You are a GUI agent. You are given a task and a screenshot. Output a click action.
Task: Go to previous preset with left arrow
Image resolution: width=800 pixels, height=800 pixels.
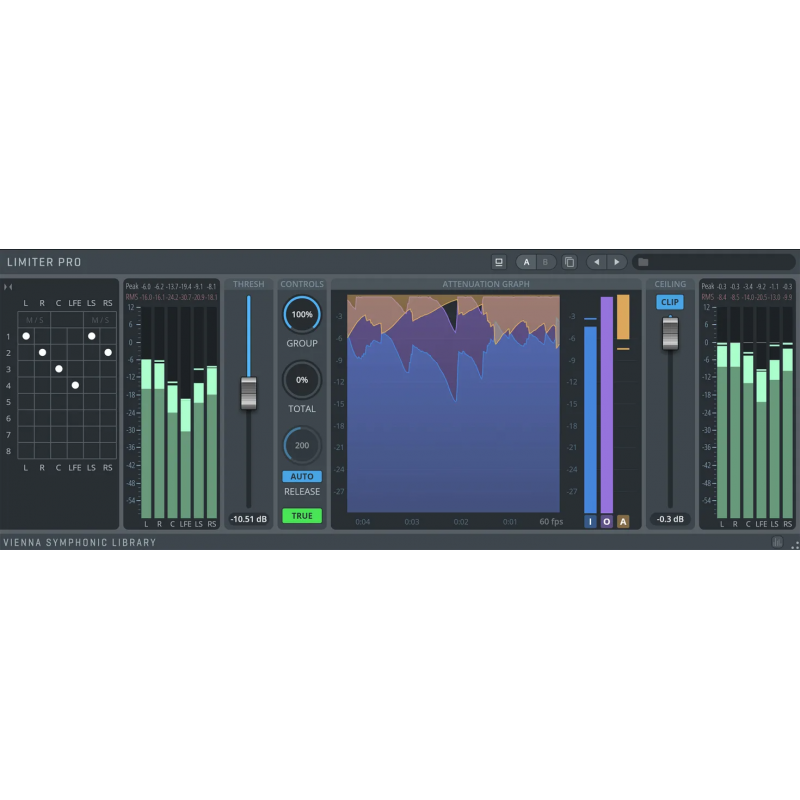tap(597, 262)
